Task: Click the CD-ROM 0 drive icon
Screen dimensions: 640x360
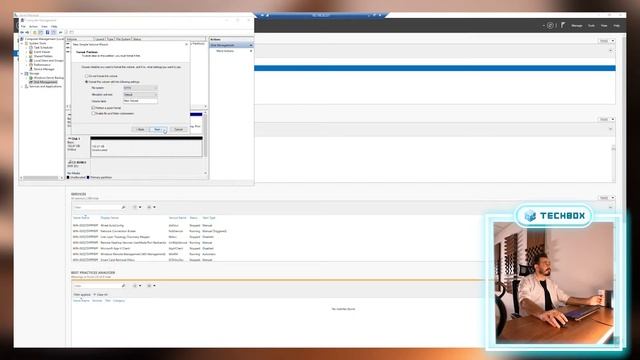Action: point(69,162)
